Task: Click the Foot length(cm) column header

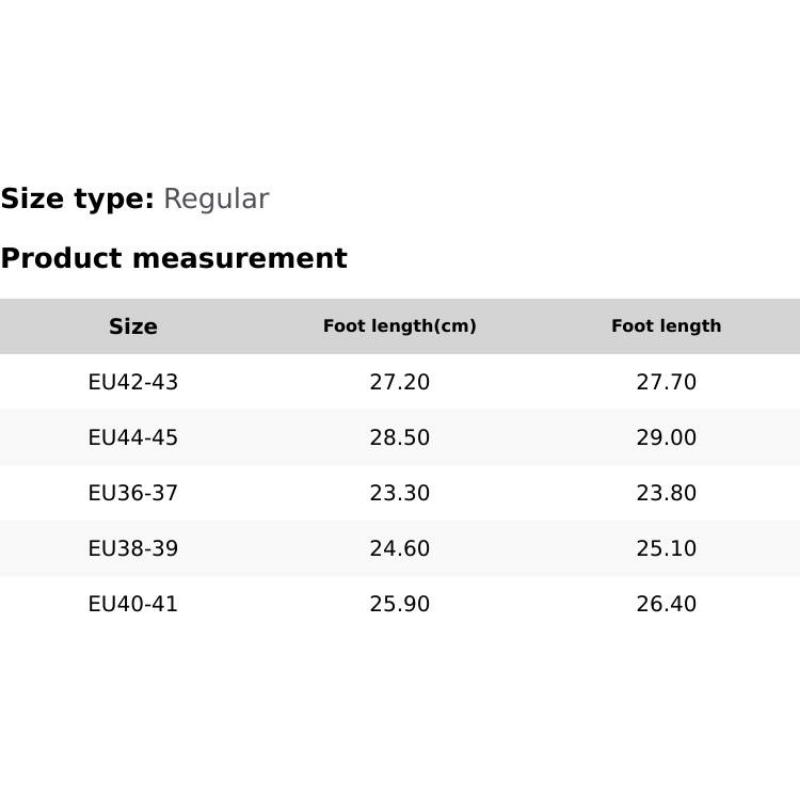Action: pyautogui.click(x=399, y=326)
